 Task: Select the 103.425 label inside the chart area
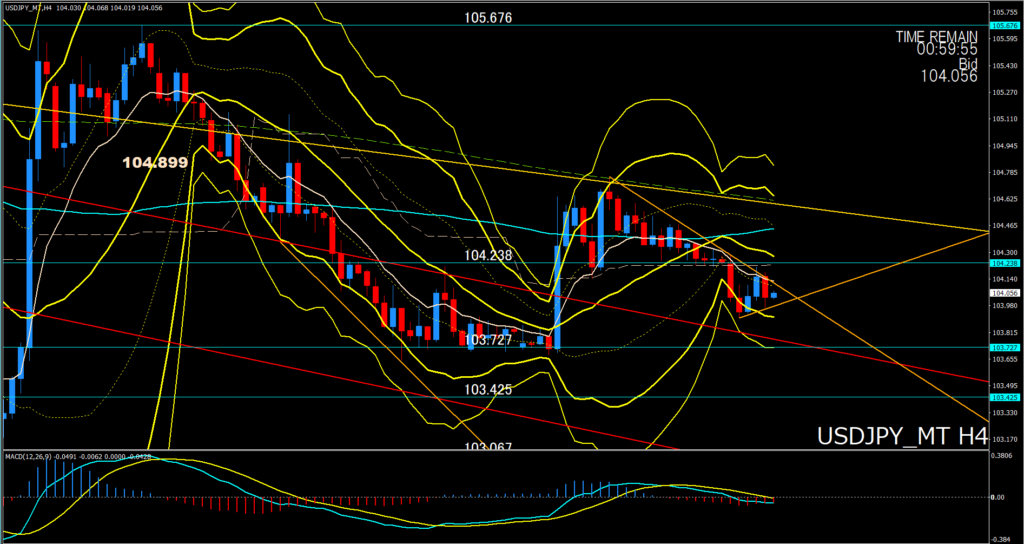488,389
